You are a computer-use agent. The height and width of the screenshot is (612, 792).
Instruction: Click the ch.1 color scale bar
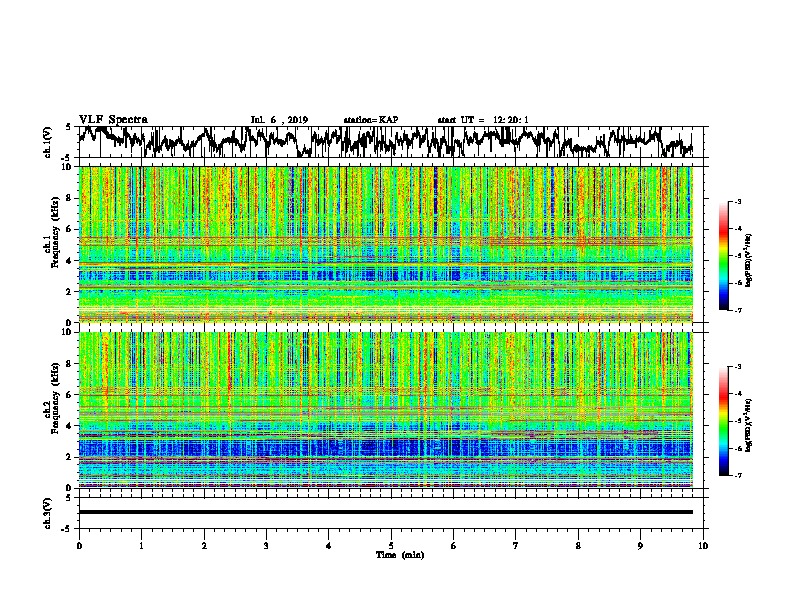[724, 256]
